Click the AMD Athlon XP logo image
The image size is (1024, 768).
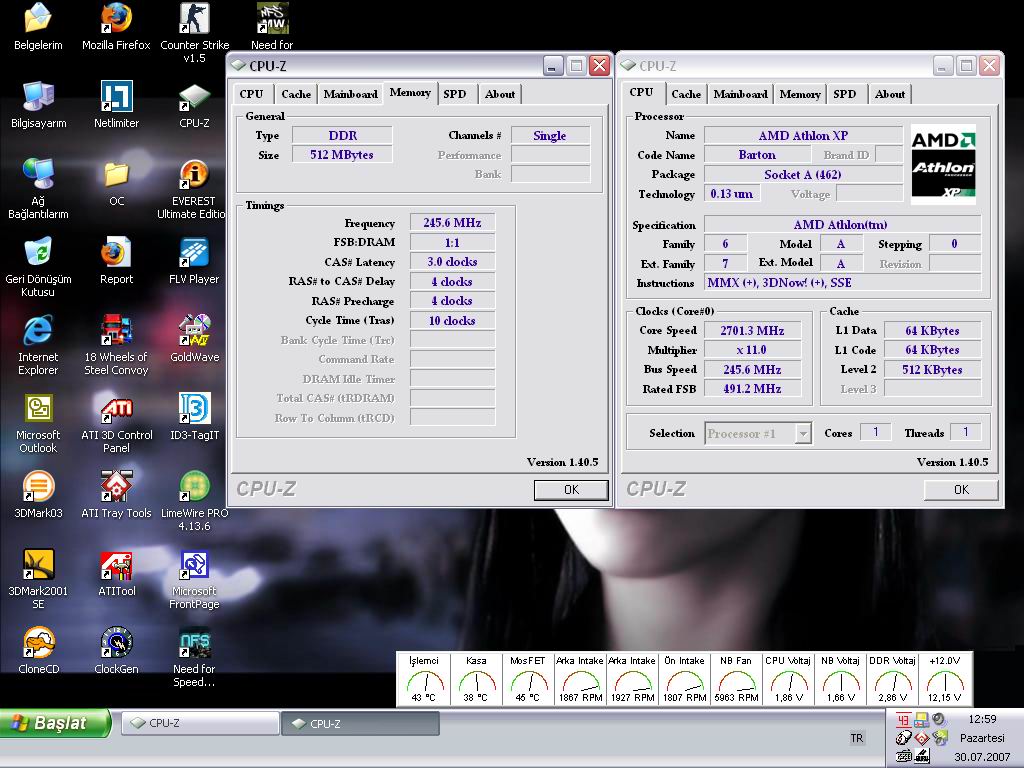click(943, 165)
